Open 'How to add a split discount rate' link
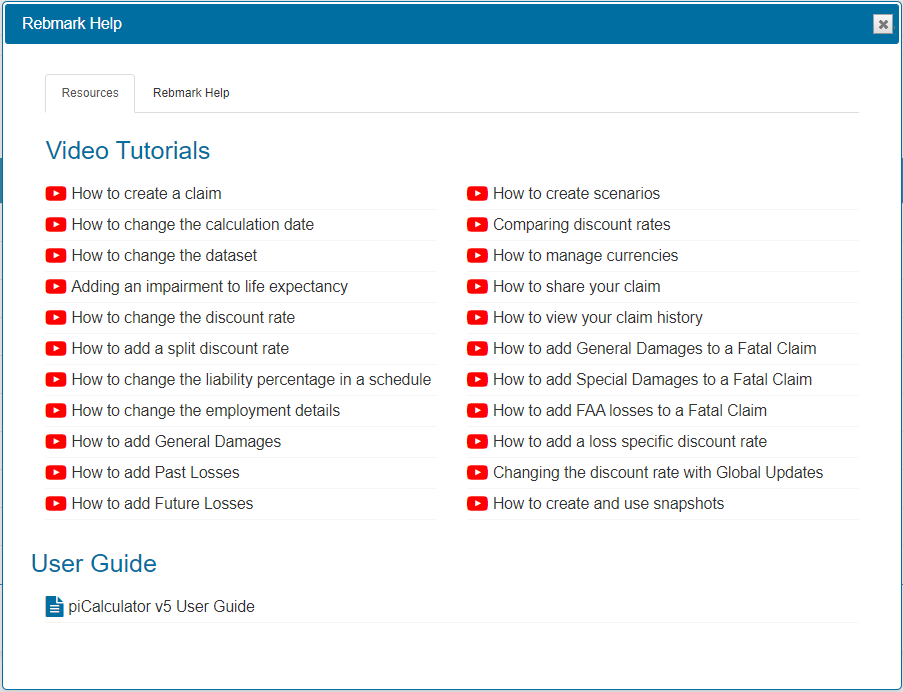 [x=180, y=349]
